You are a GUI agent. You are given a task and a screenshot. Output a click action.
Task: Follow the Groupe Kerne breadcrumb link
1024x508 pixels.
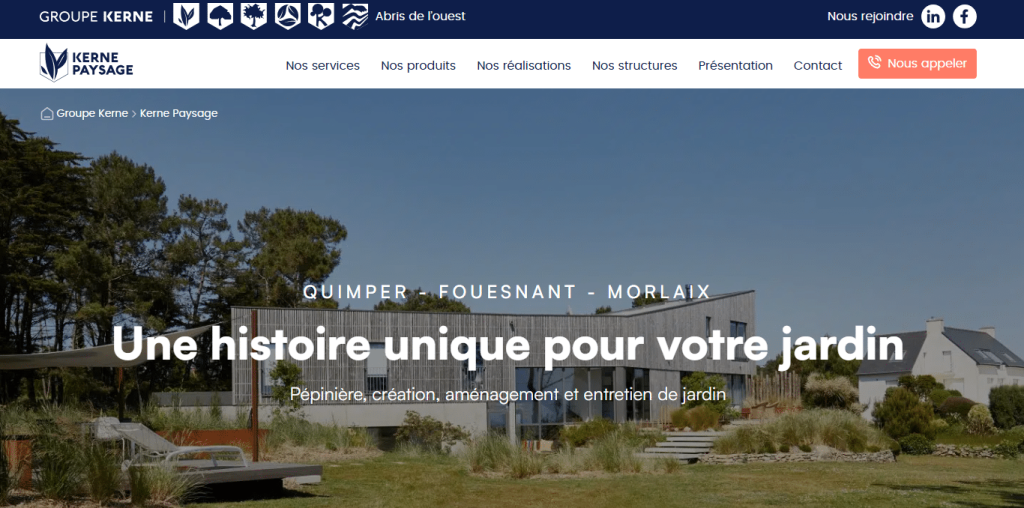(92, 114)
